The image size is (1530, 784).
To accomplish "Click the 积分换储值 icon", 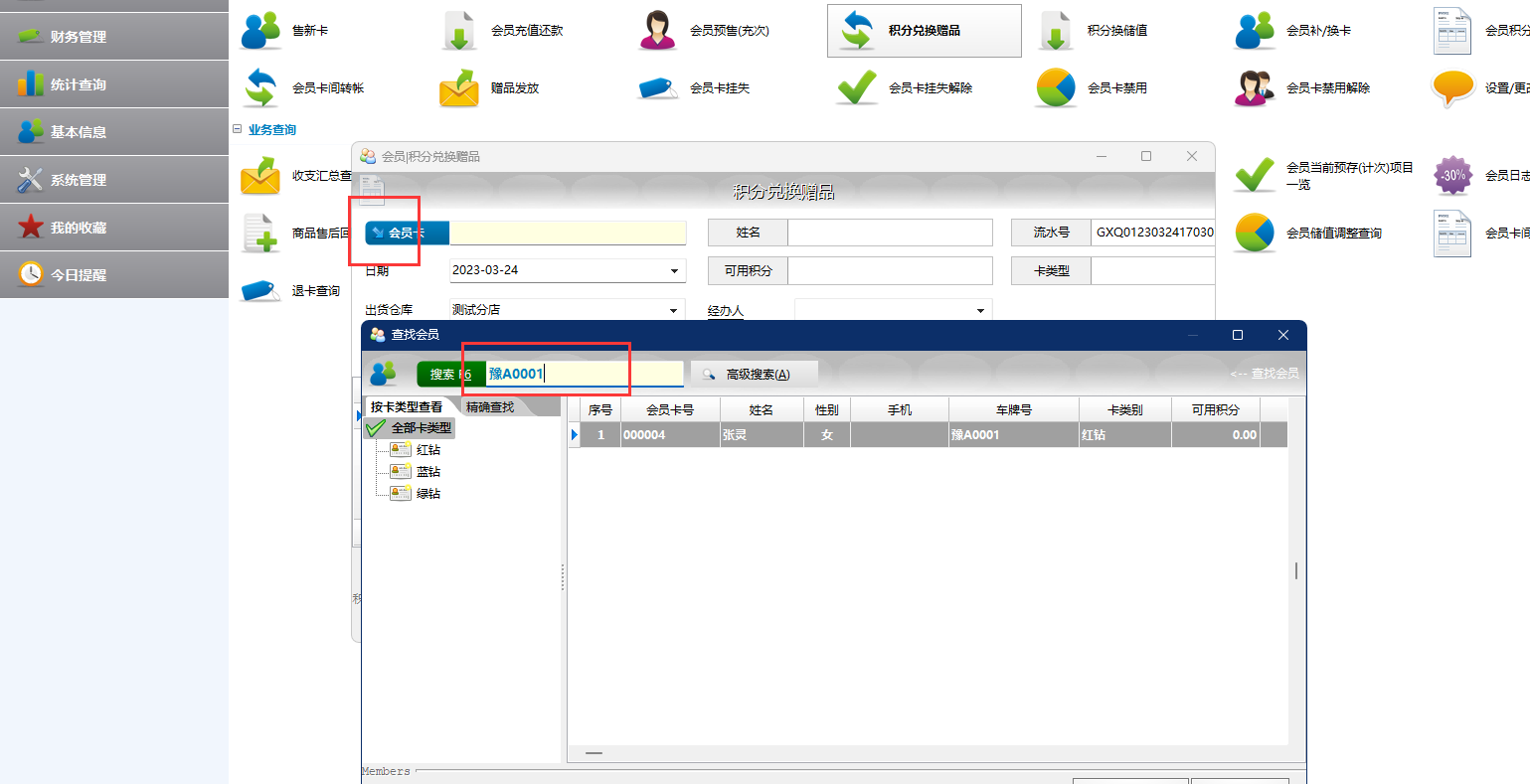I will [1056, 31].
